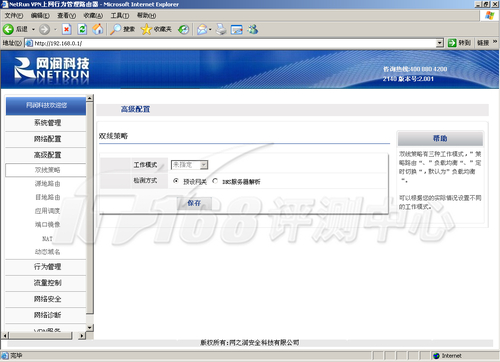Click the 双线策略 section title

coord(113,136)
